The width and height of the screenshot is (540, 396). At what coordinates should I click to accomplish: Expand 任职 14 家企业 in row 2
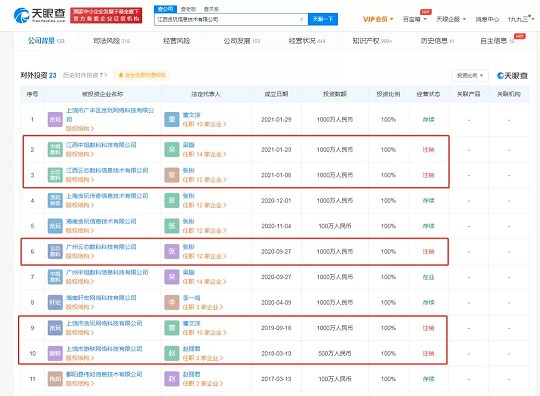click(205, 154)
